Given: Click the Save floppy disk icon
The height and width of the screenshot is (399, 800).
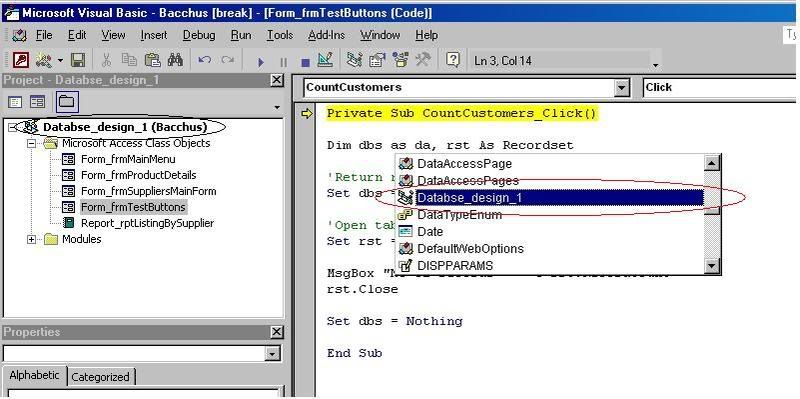Looking at the screenshot, I should coord(78,61).
